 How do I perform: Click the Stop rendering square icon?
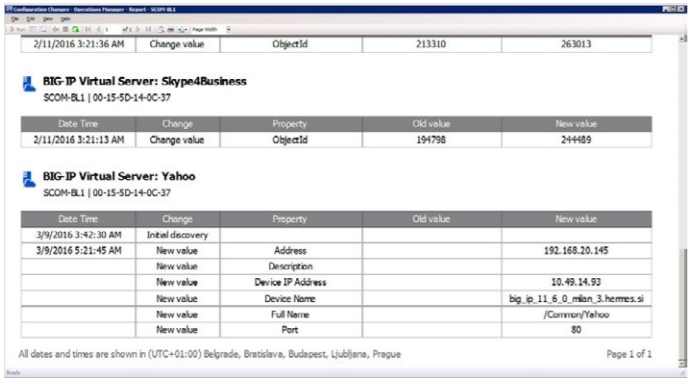(65, 30)
